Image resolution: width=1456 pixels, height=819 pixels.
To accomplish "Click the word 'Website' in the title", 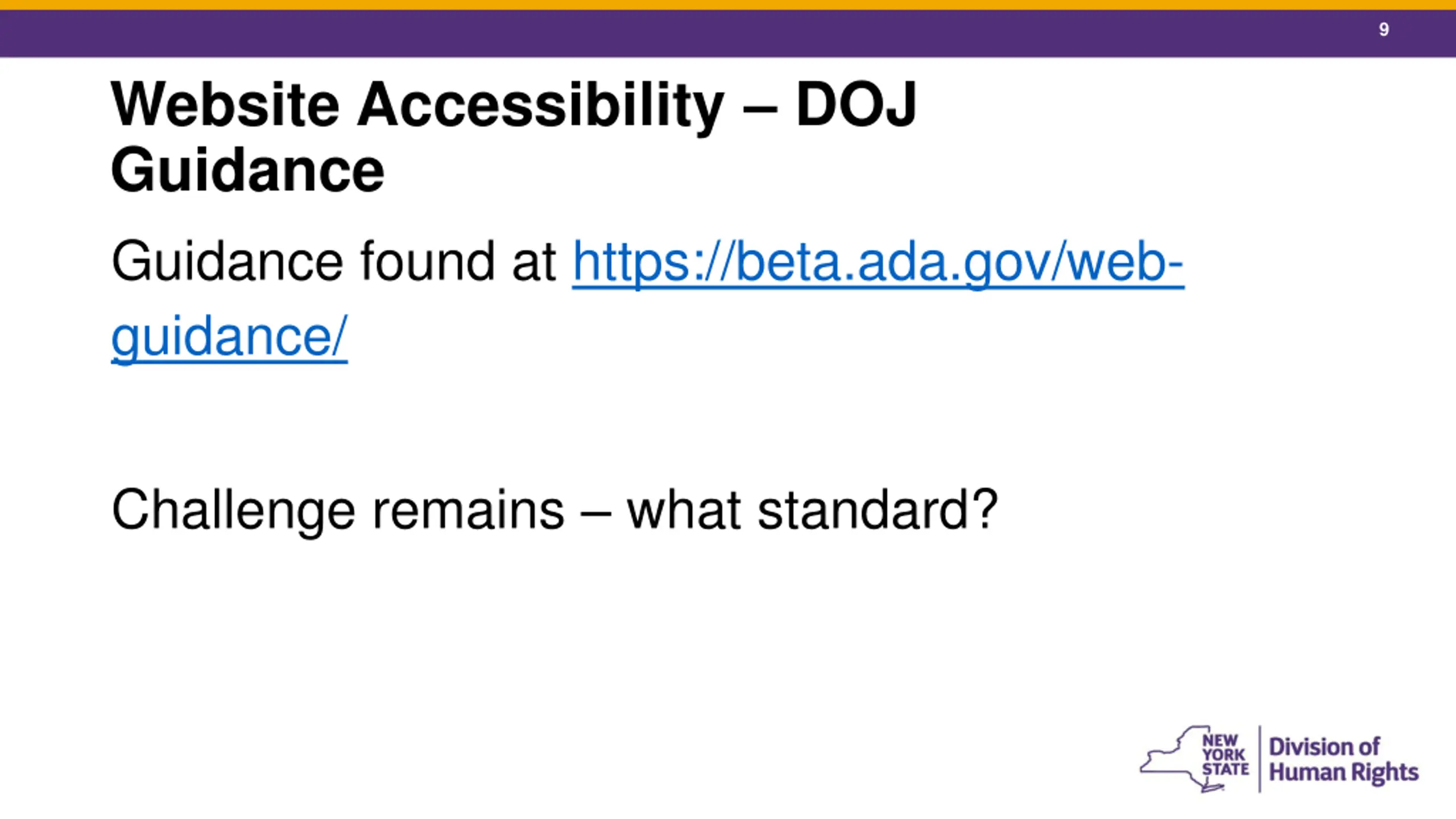I will 225,105.
